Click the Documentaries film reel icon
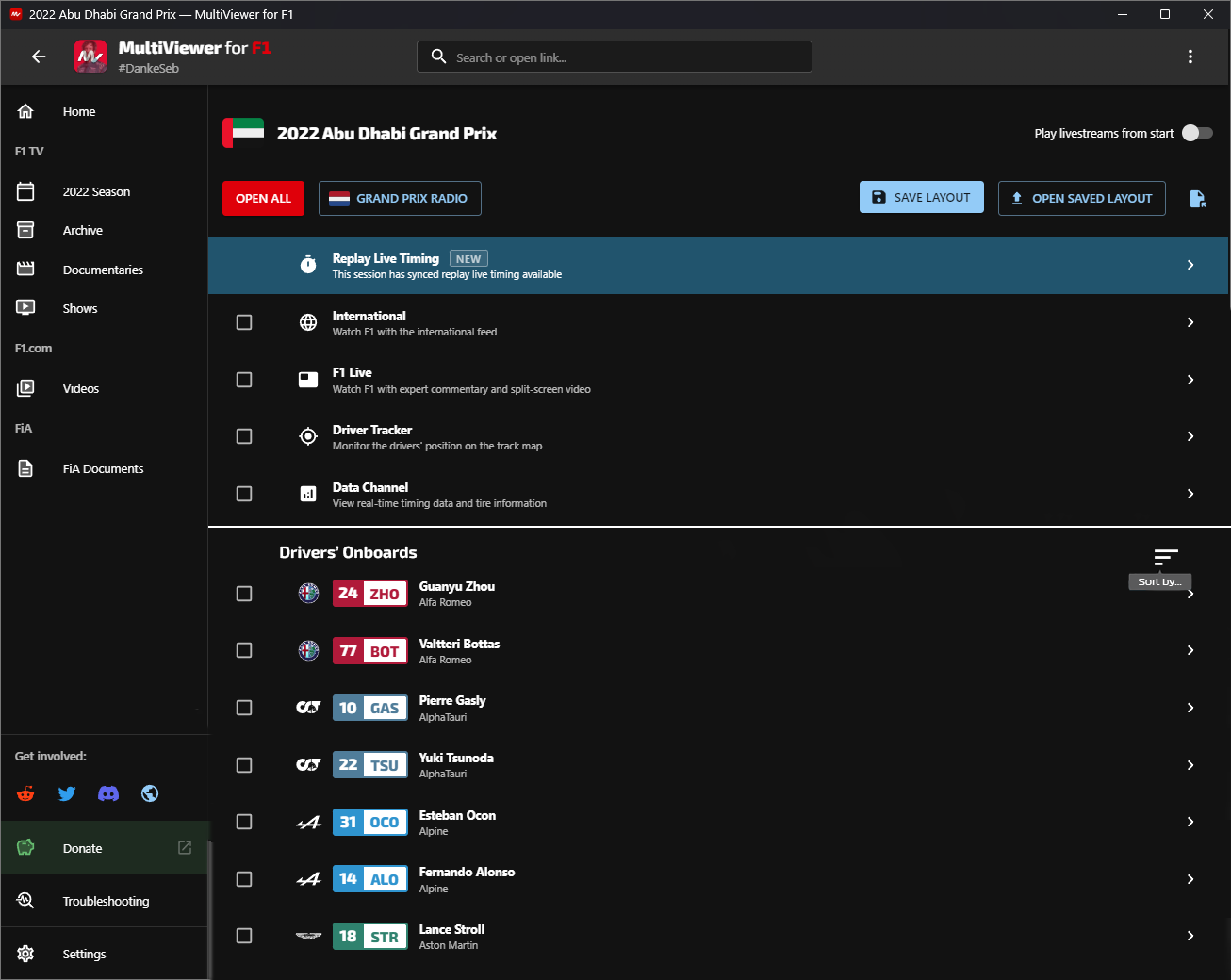 [x=25, y=269]
